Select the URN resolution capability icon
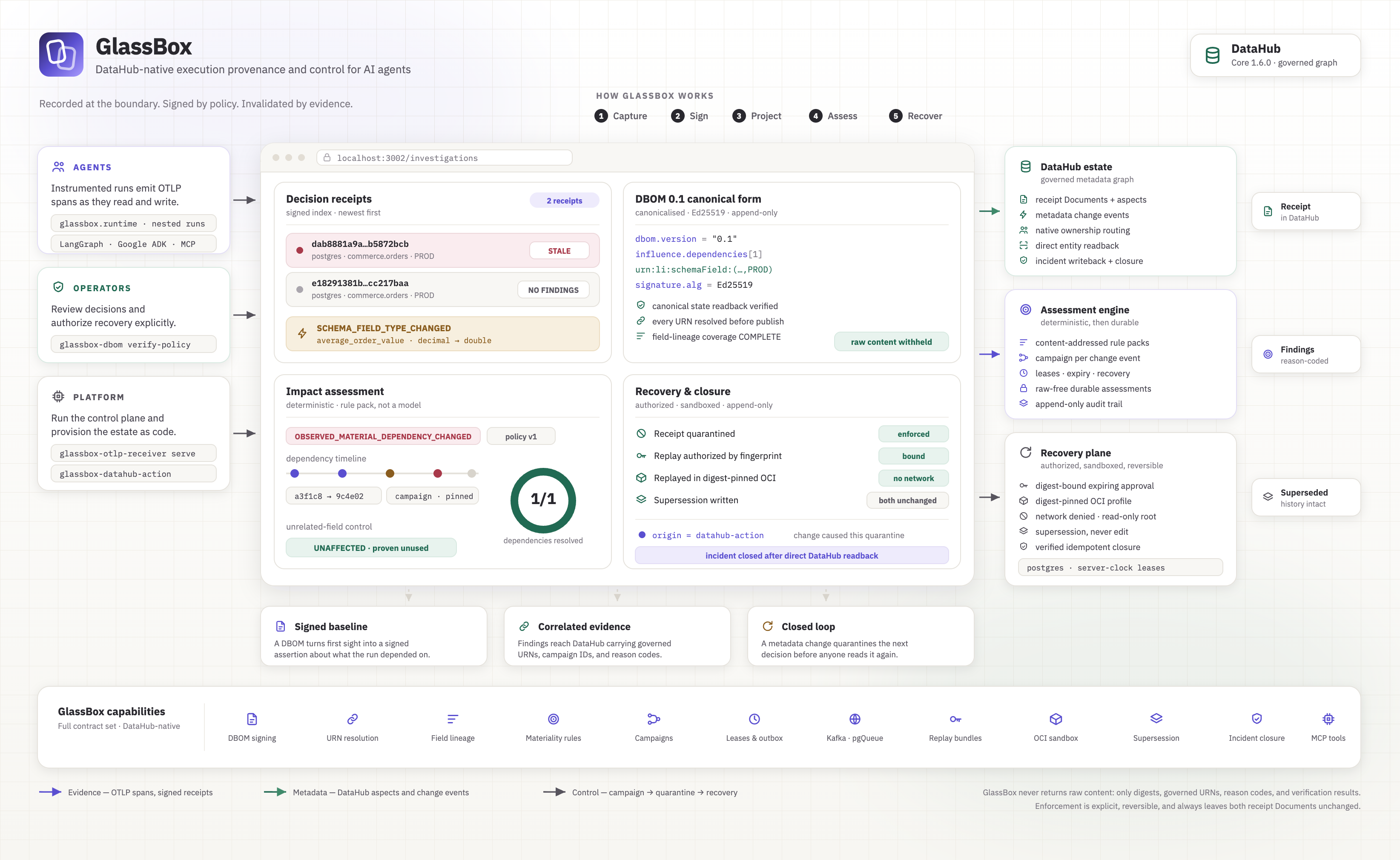This screenshot has width=1400, height=860. click(353, 719)
